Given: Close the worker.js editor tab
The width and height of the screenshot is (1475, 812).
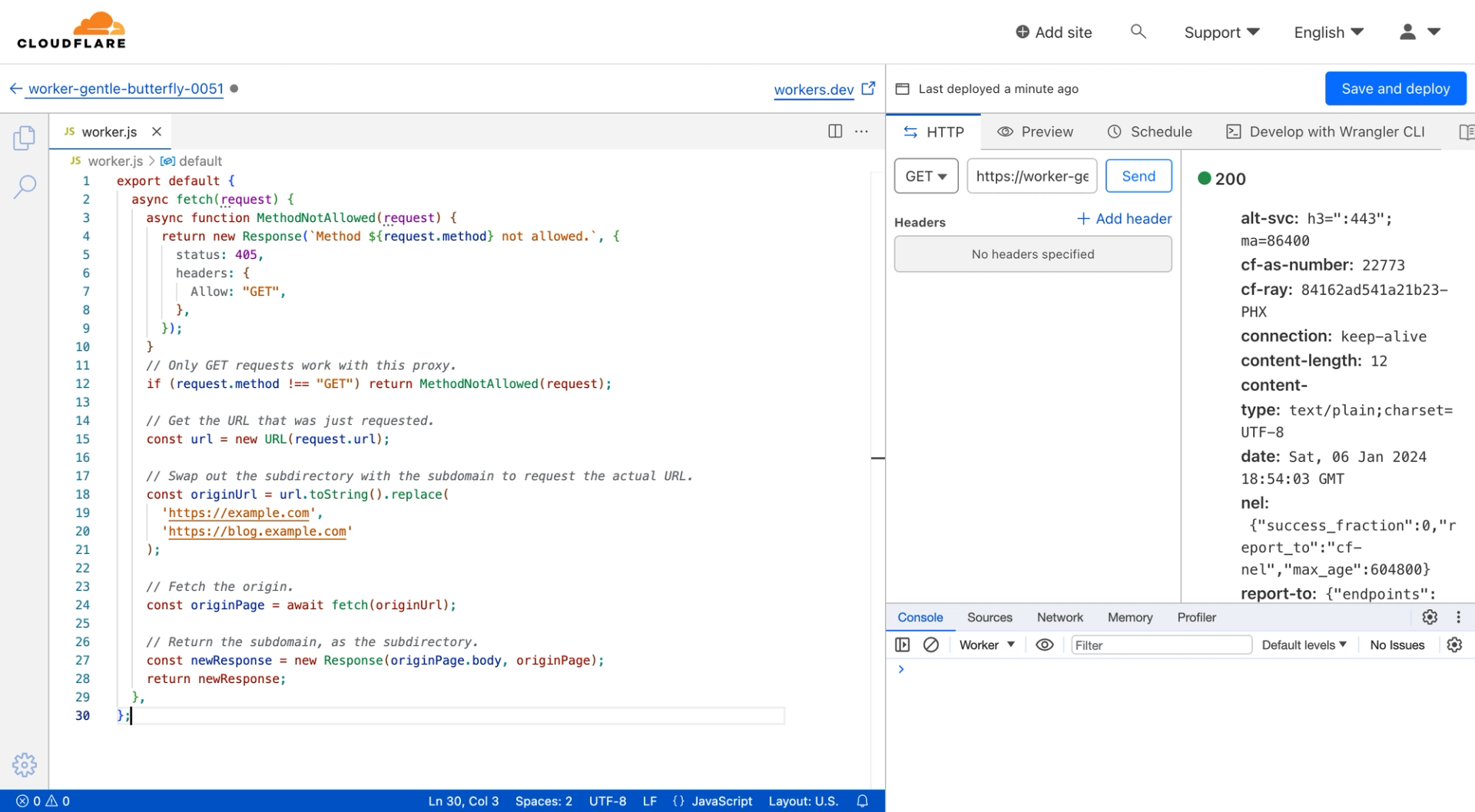Looking at the screenshot, I should [x=157, y=131].
